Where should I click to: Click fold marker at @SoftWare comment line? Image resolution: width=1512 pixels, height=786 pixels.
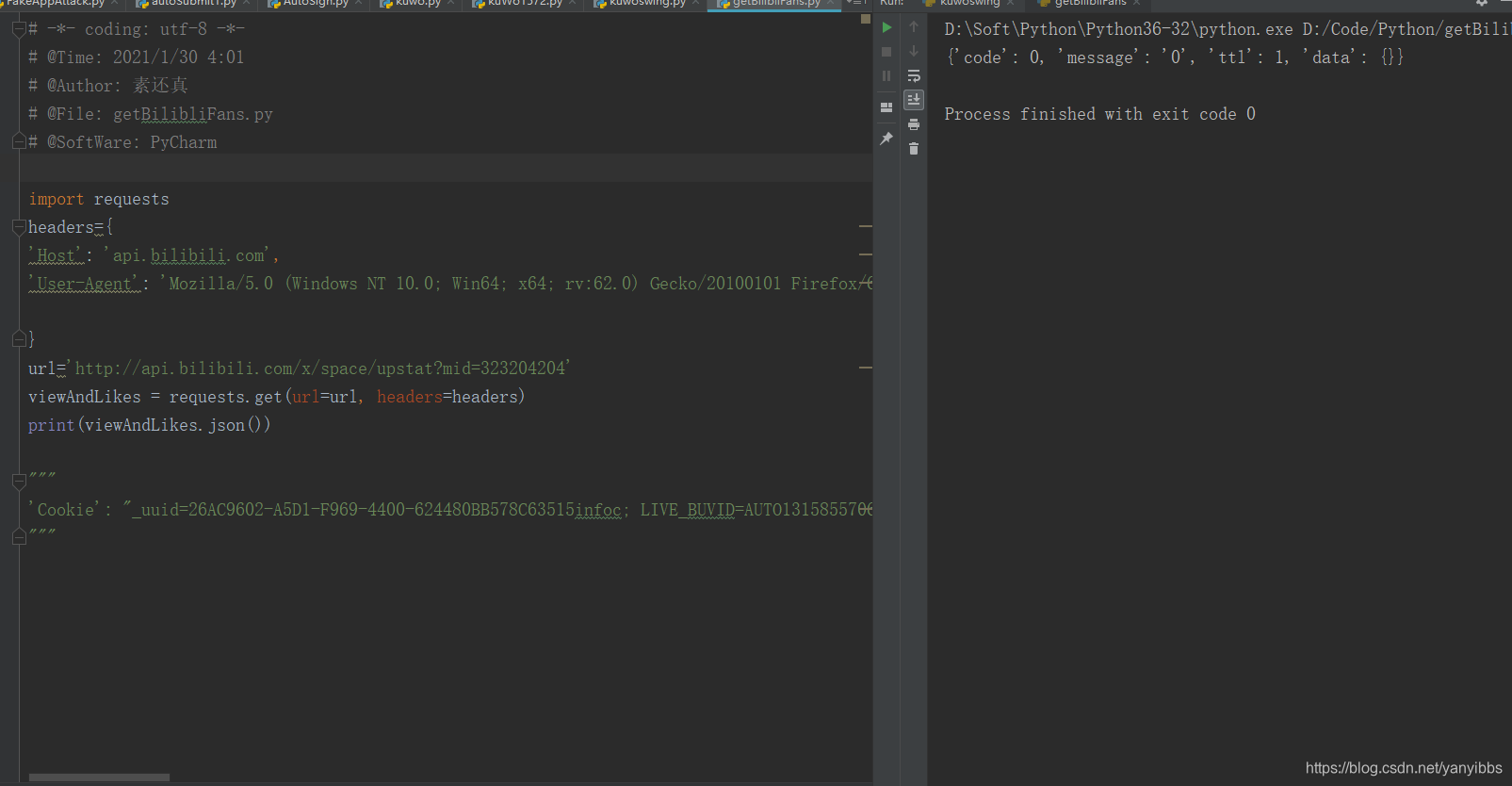click(x=19, y=142)
